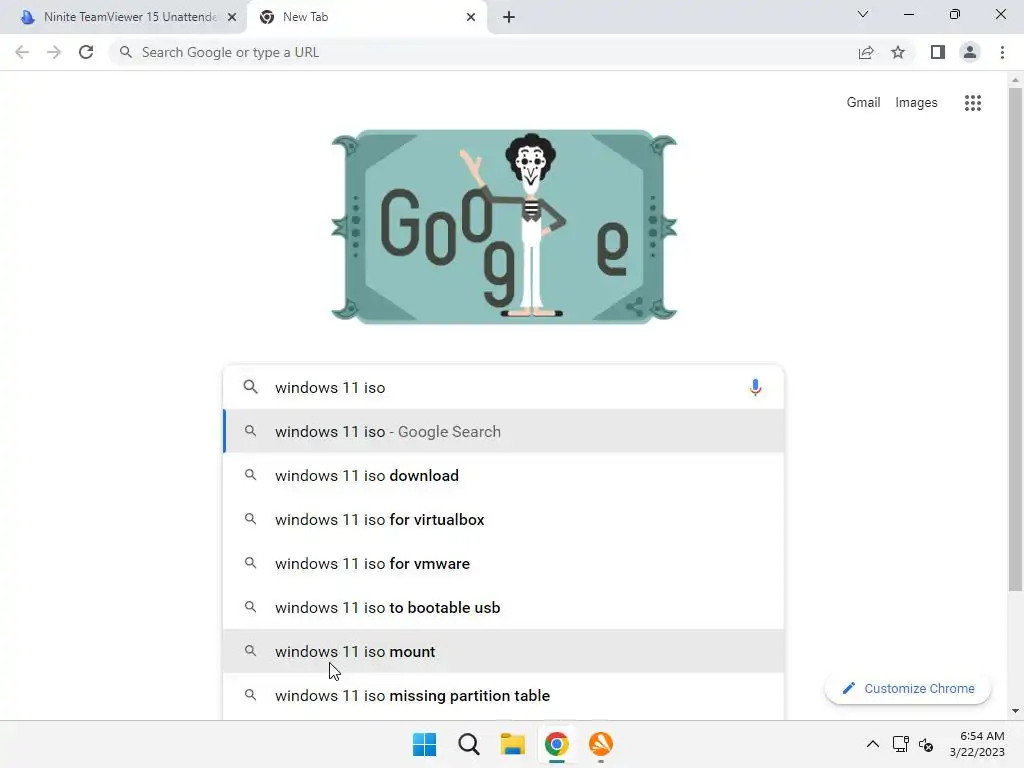Viewport: 1024px width, 768px height.
Task: Click the Google search box text
Action: 330,387
